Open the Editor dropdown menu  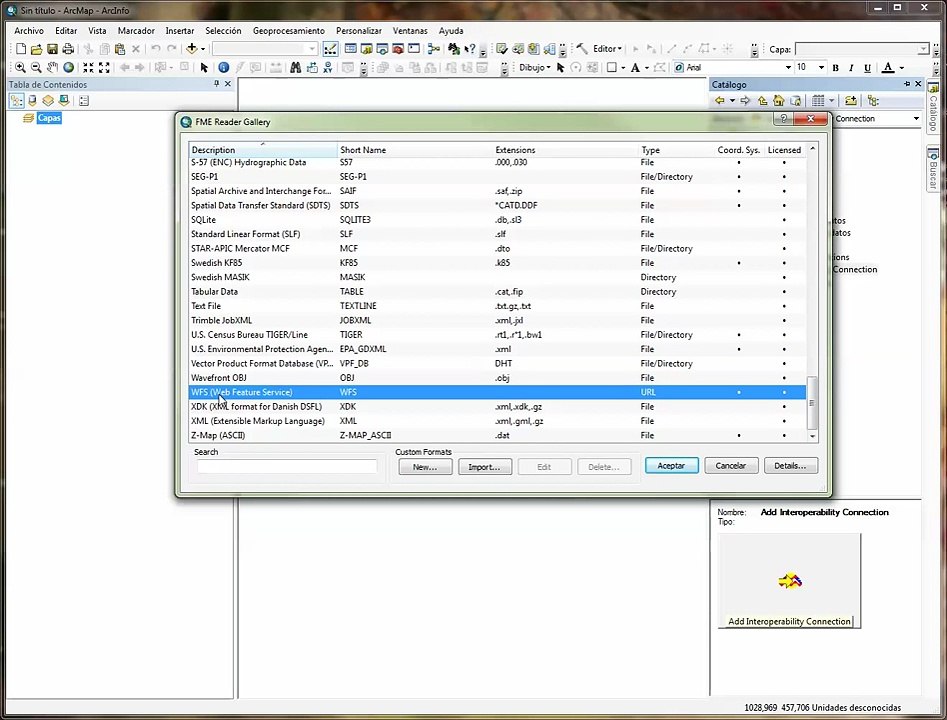click(x=607, y=49)
